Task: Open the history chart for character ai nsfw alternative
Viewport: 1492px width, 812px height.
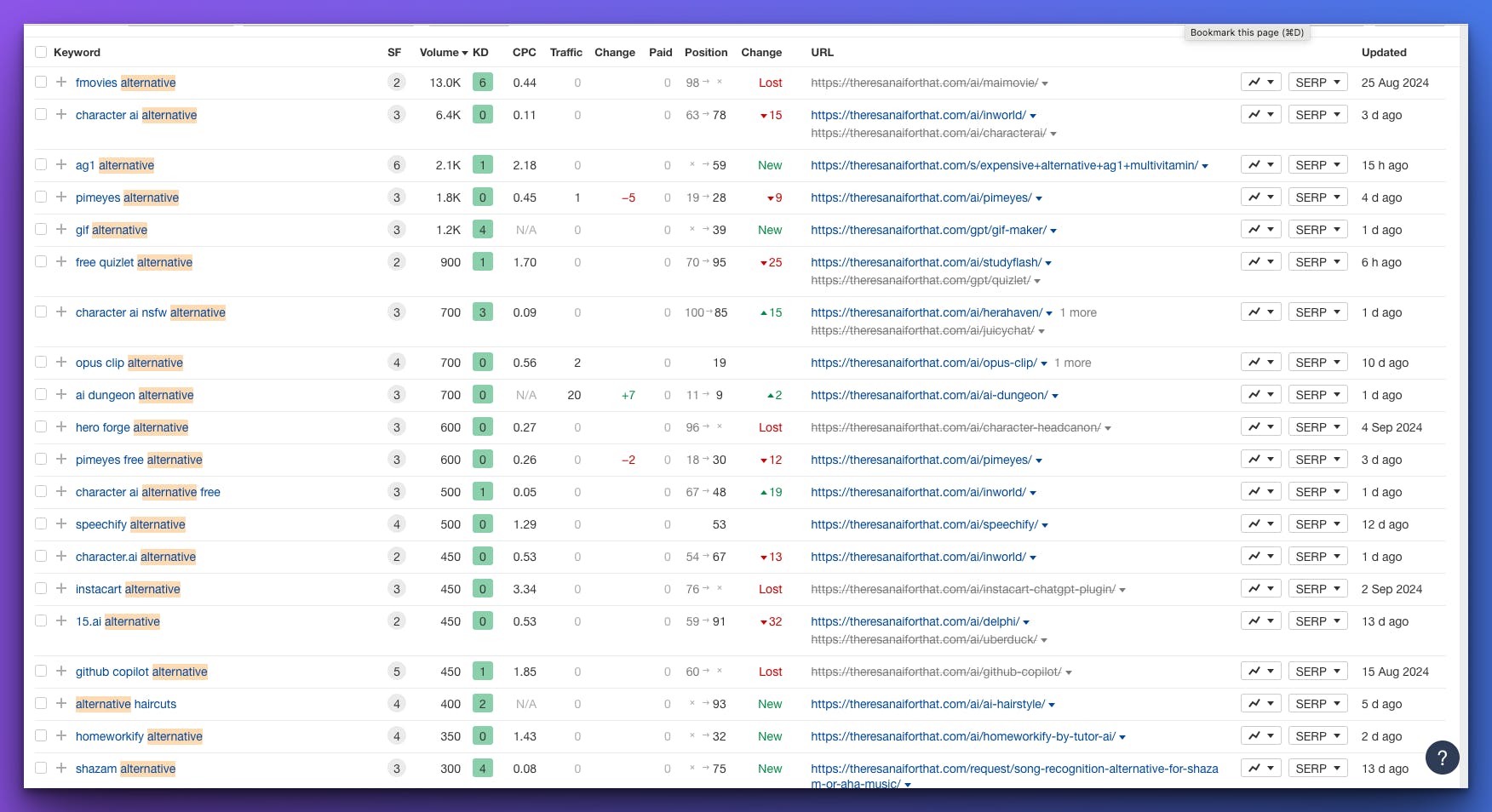Action: coord(1260,312)
